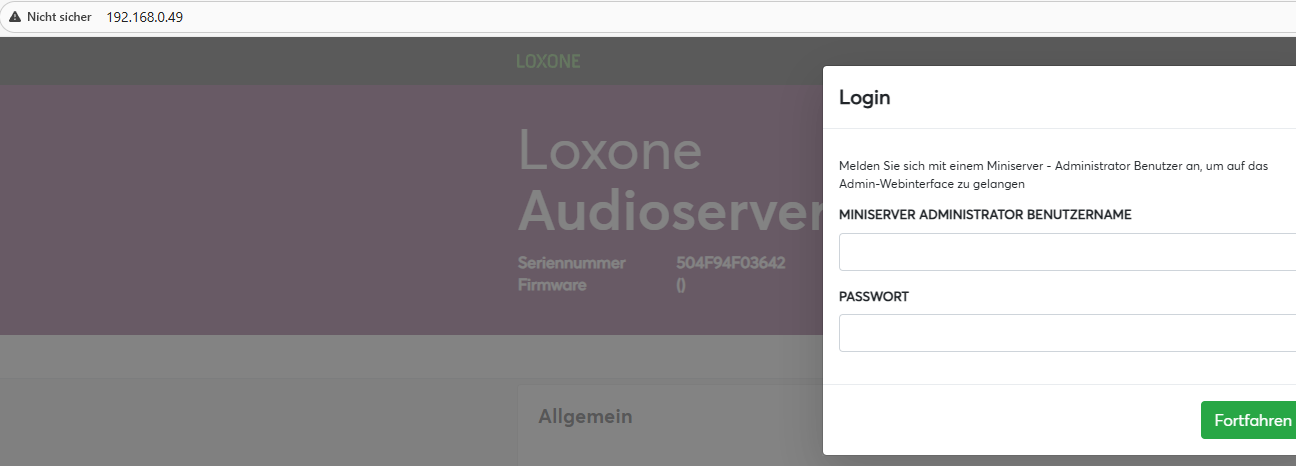Click the Seriennummer label
The image size is (1296, 466).
pyautogui.click(x=572, y=263)
